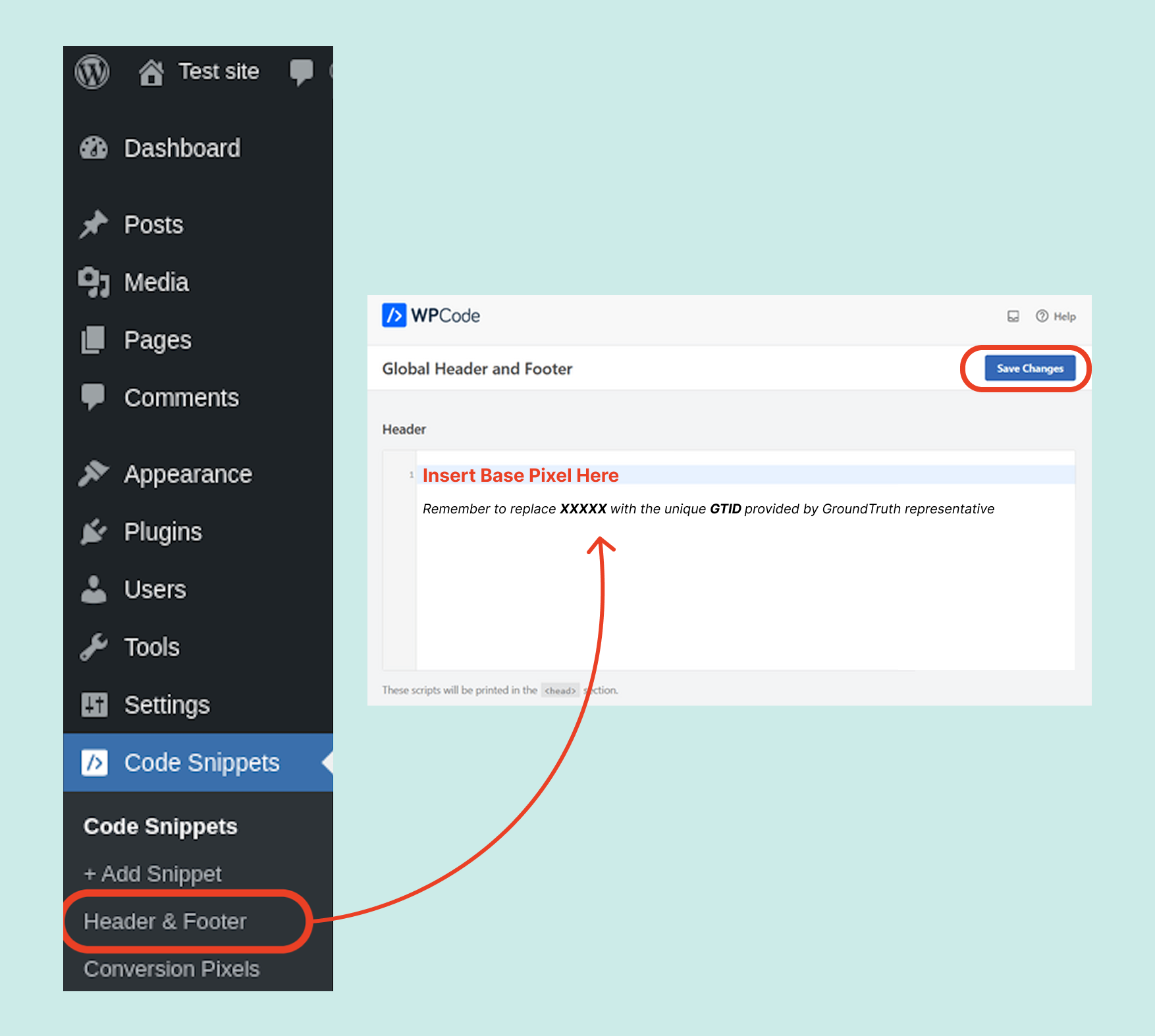This screenshot has width=1155, height=1036.
Task: Click the home icon beside Test site
Action: [x=151, y=72]
